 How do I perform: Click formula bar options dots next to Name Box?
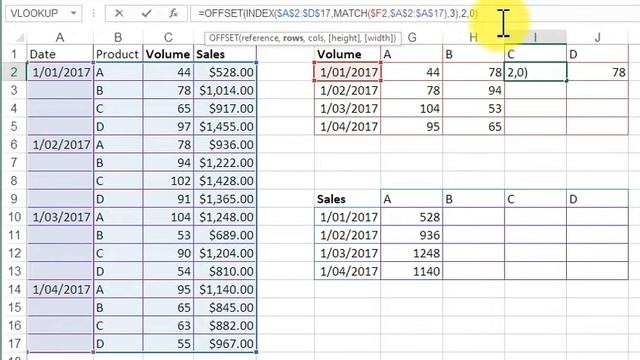click(93, 13)
